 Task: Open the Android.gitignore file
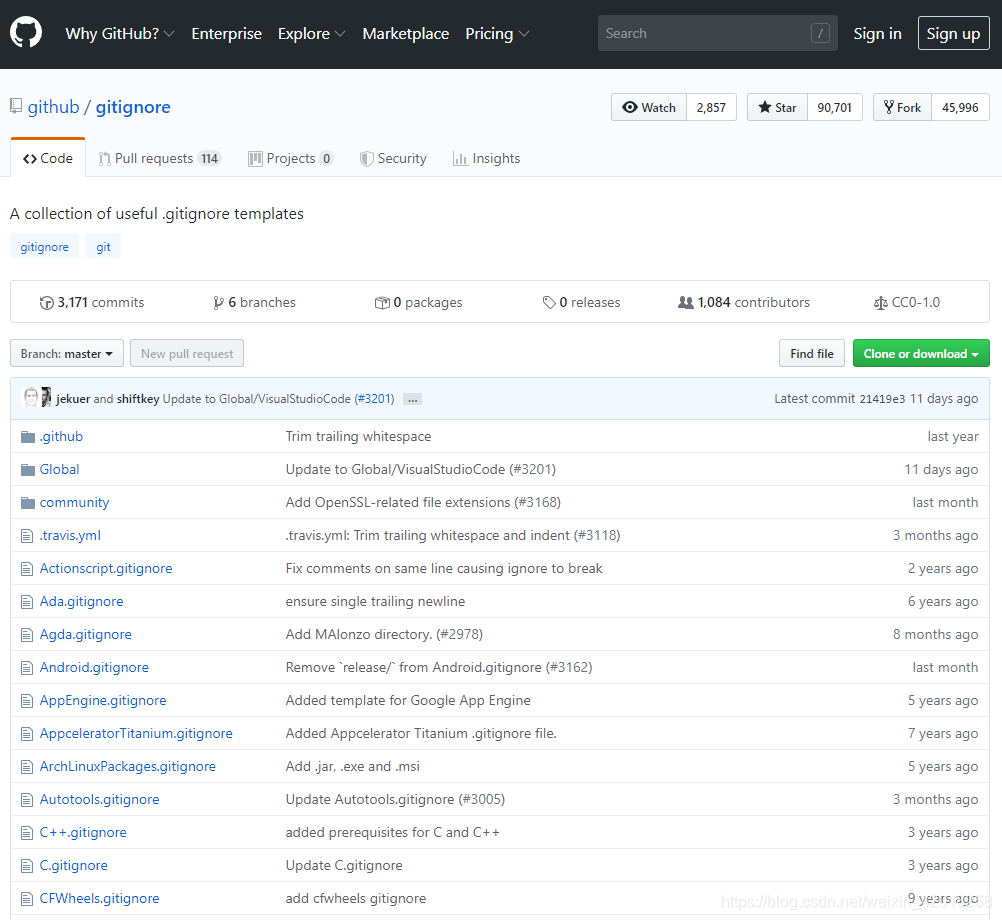[x=94, y=668]
